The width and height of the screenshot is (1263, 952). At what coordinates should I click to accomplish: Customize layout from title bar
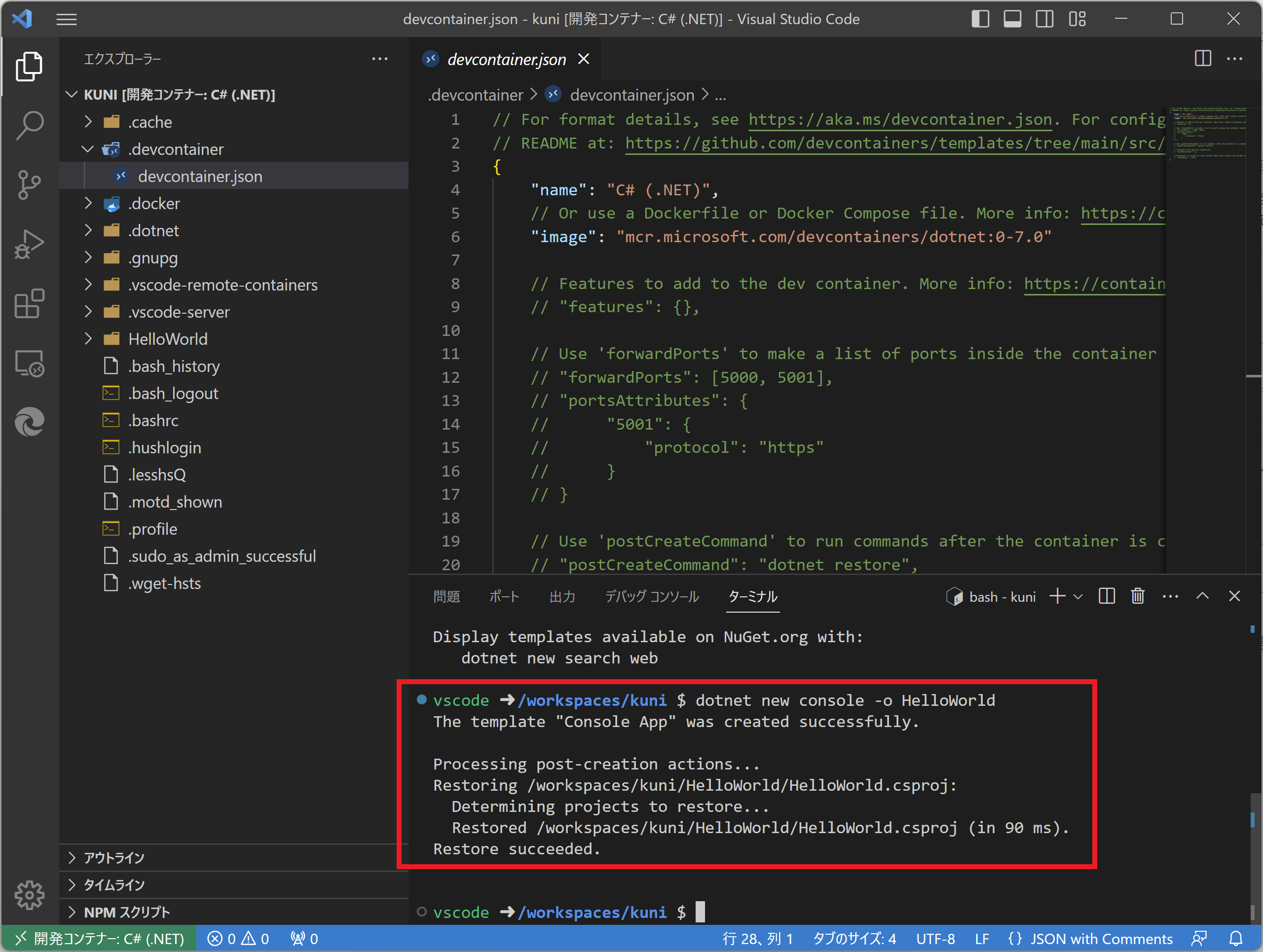point(1077,19)
